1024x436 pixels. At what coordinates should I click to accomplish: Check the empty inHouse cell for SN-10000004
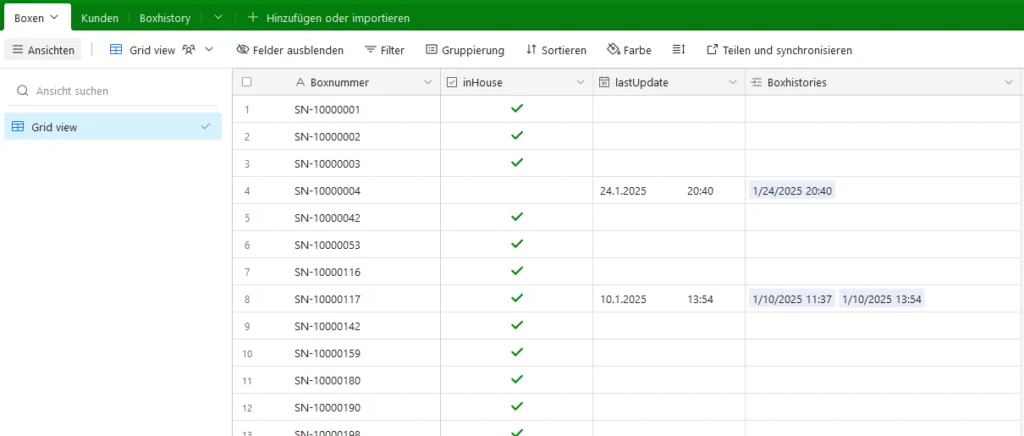tap(517, 191)
